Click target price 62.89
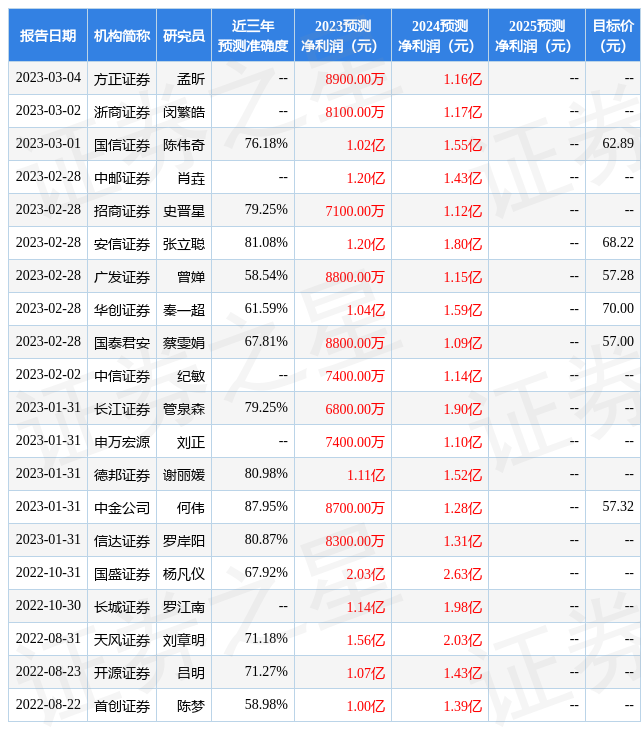The height and width of the screenshot is (730, 641). (618, 143)
